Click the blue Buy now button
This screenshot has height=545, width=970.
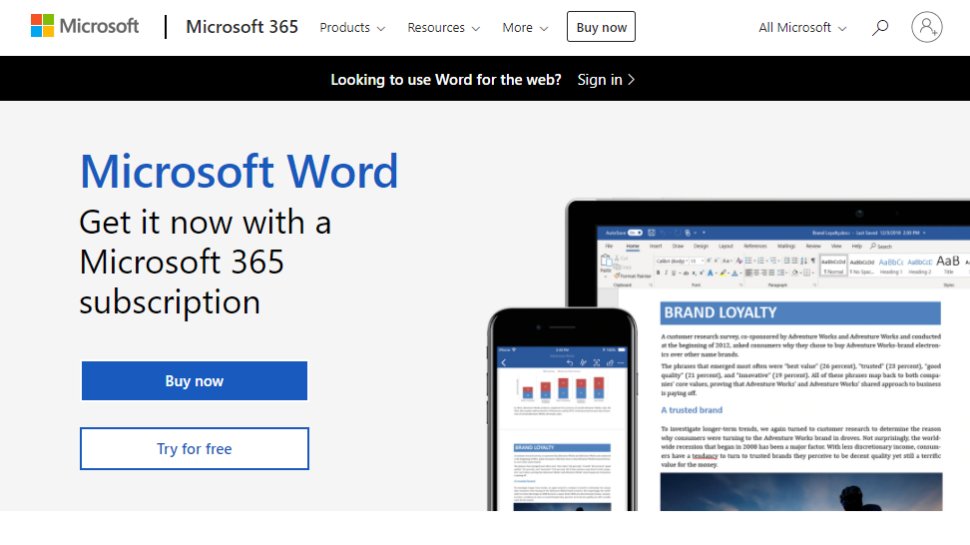(194, 381)
